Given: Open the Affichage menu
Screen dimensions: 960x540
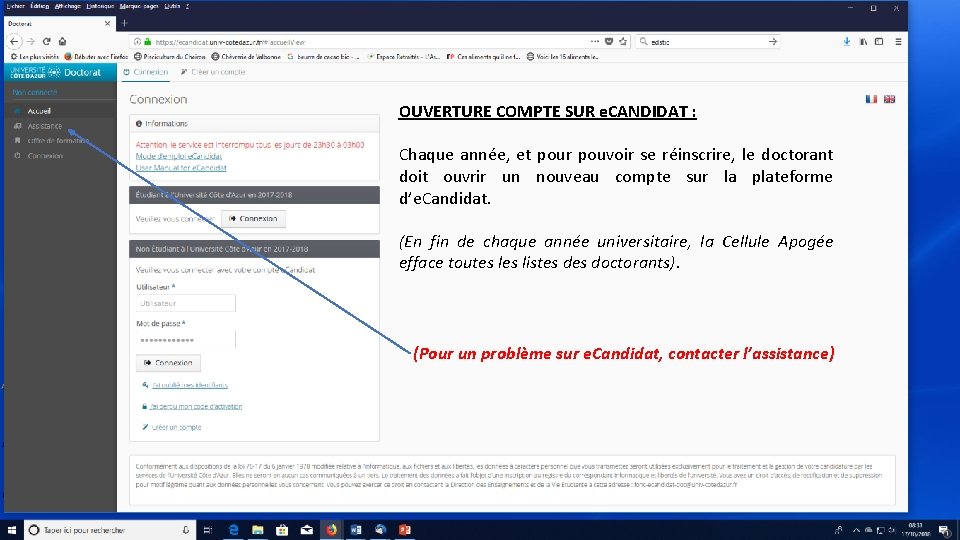Looking at the screenshot, I should tap(67, 6).
